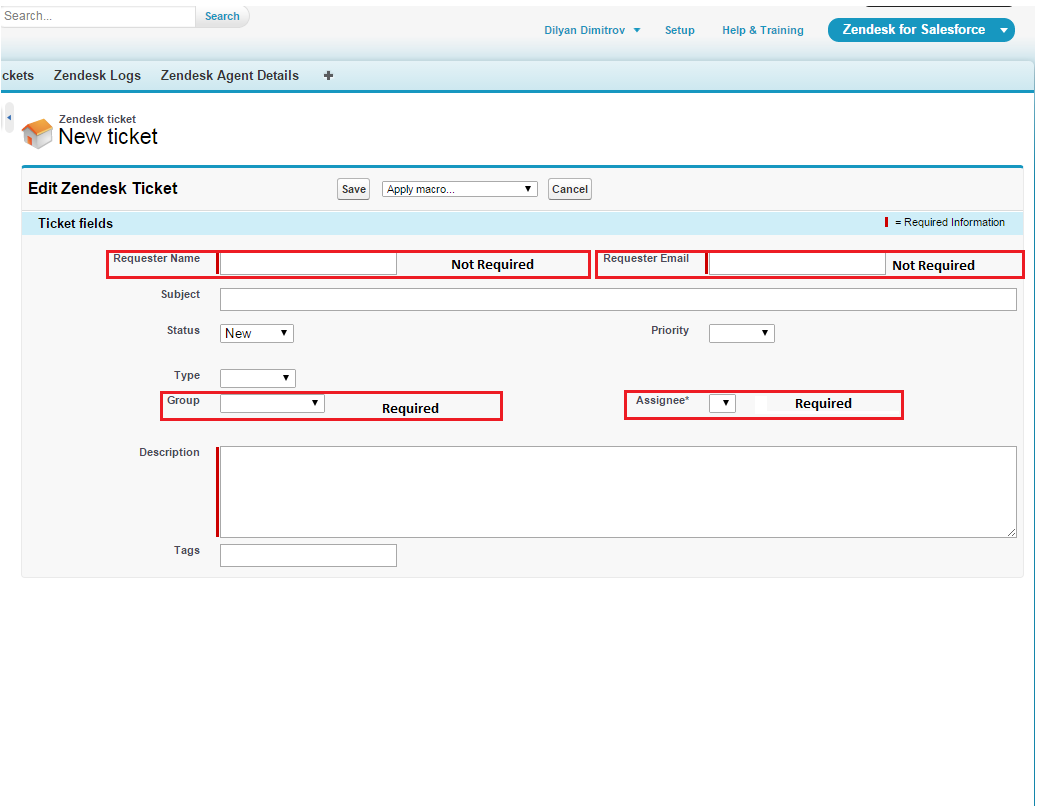This screenshot has height=806, width=1046.
Task: Click into the Requester Email field
Action: pyautogui.click(x=797, y=264)
